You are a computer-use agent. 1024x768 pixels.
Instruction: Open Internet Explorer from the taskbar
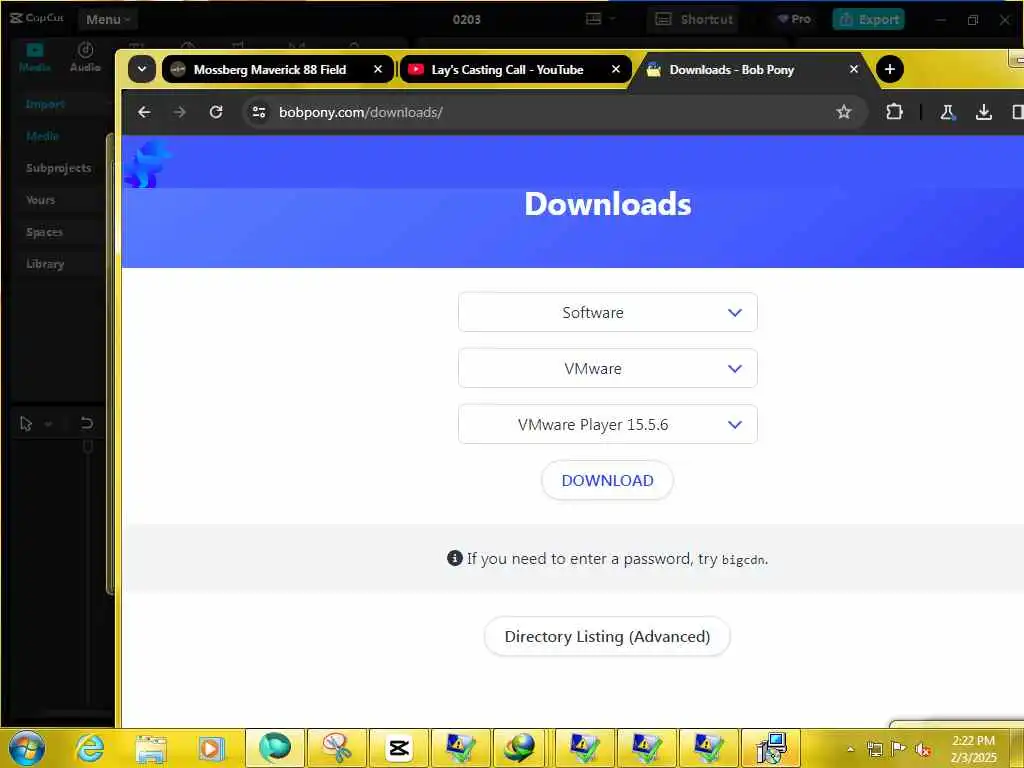(x=90, y=748)
